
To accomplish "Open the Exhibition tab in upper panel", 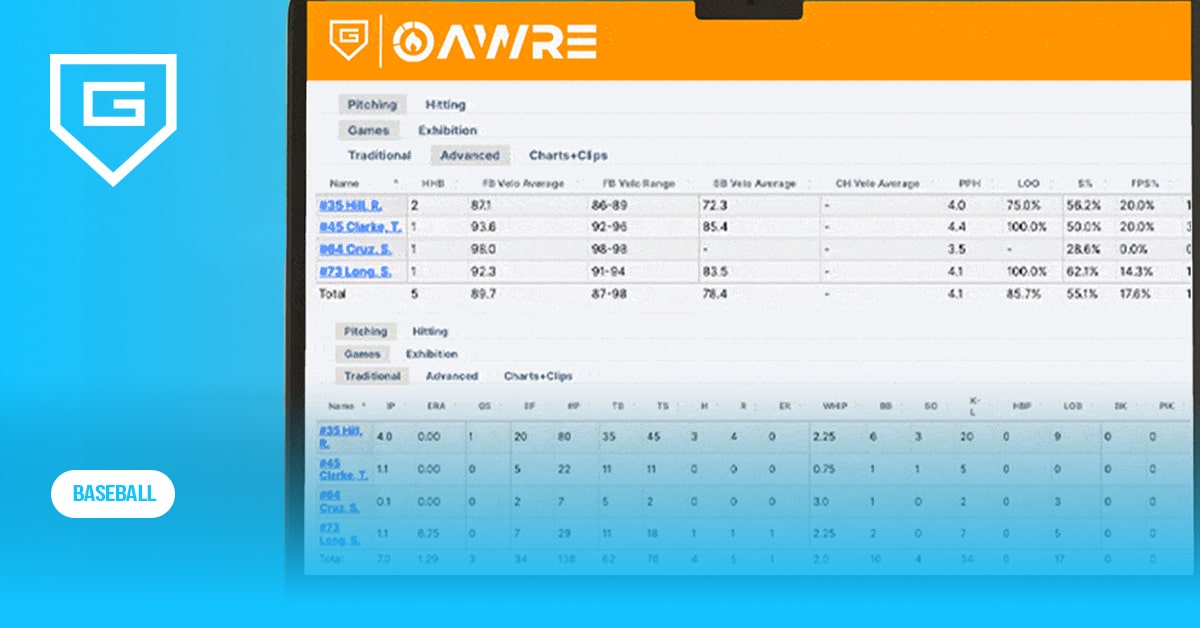I will (447, 130).
